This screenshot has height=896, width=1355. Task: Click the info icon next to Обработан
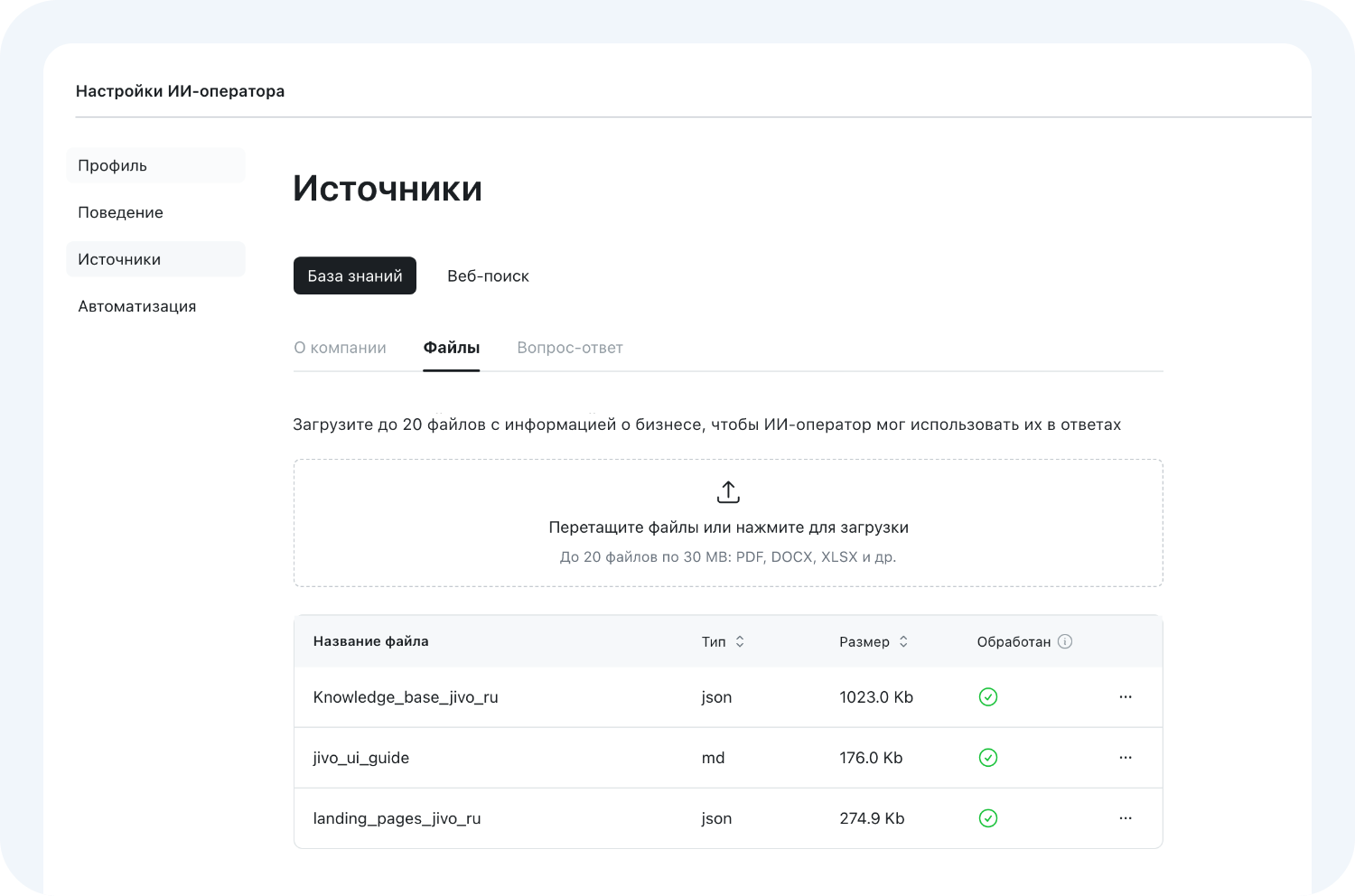(1065, 641)
